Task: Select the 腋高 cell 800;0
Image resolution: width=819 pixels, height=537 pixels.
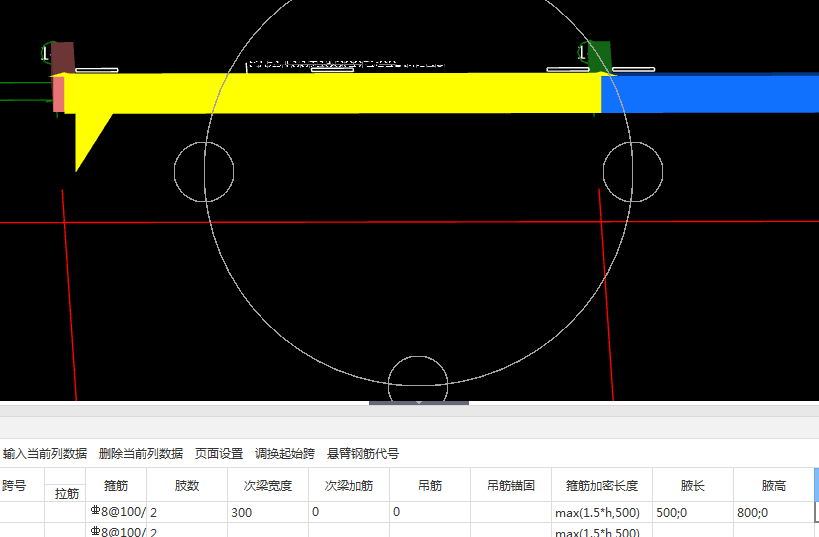Action: pos(774,512)
